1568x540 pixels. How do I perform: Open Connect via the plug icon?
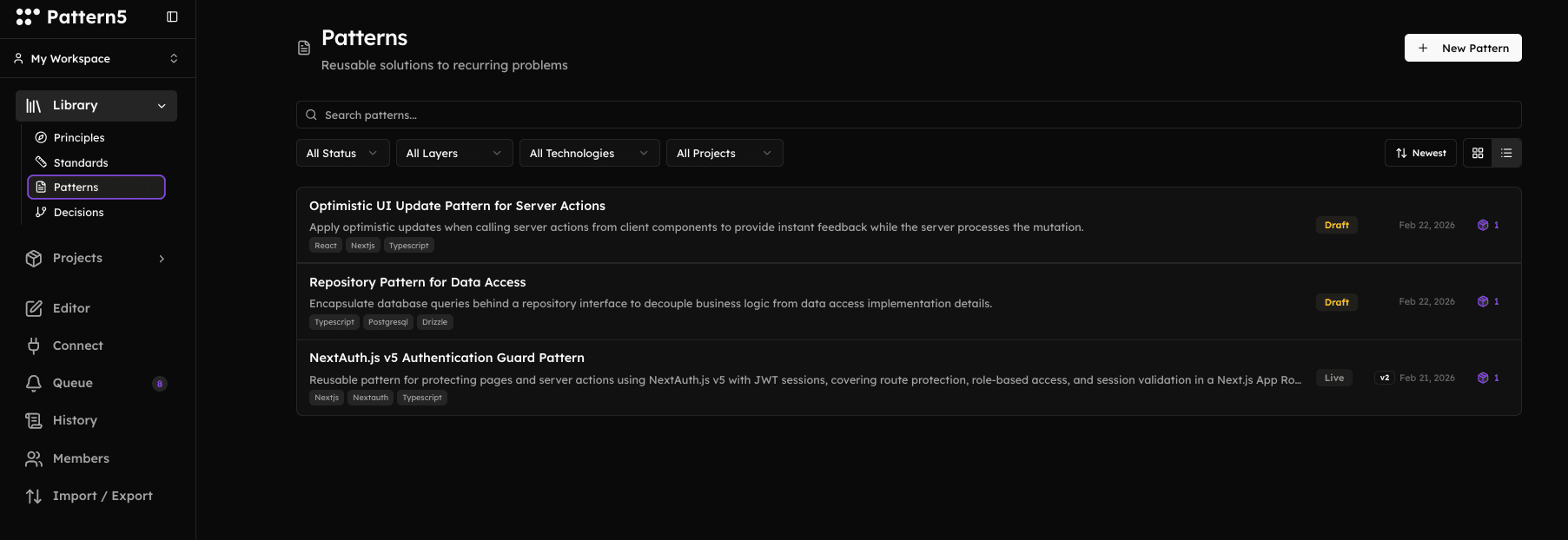(34, 346)
